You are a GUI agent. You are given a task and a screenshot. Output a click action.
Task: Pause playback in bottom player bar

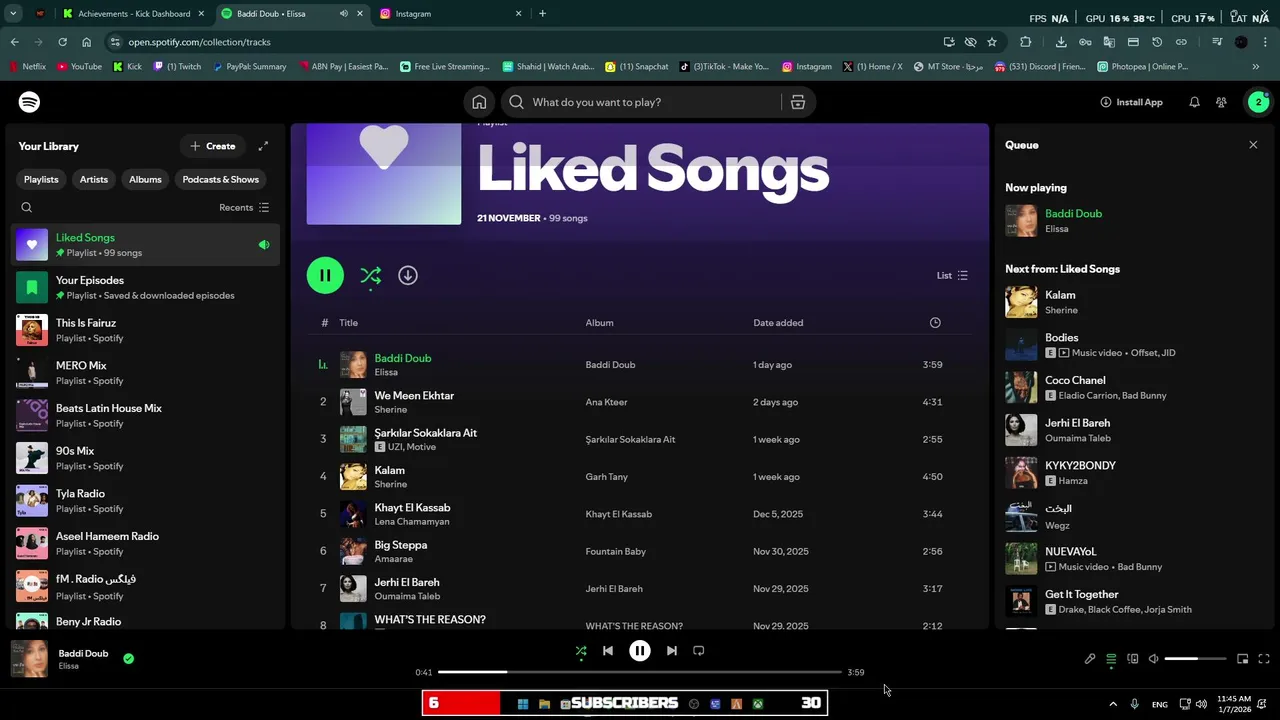coord(640,651)
